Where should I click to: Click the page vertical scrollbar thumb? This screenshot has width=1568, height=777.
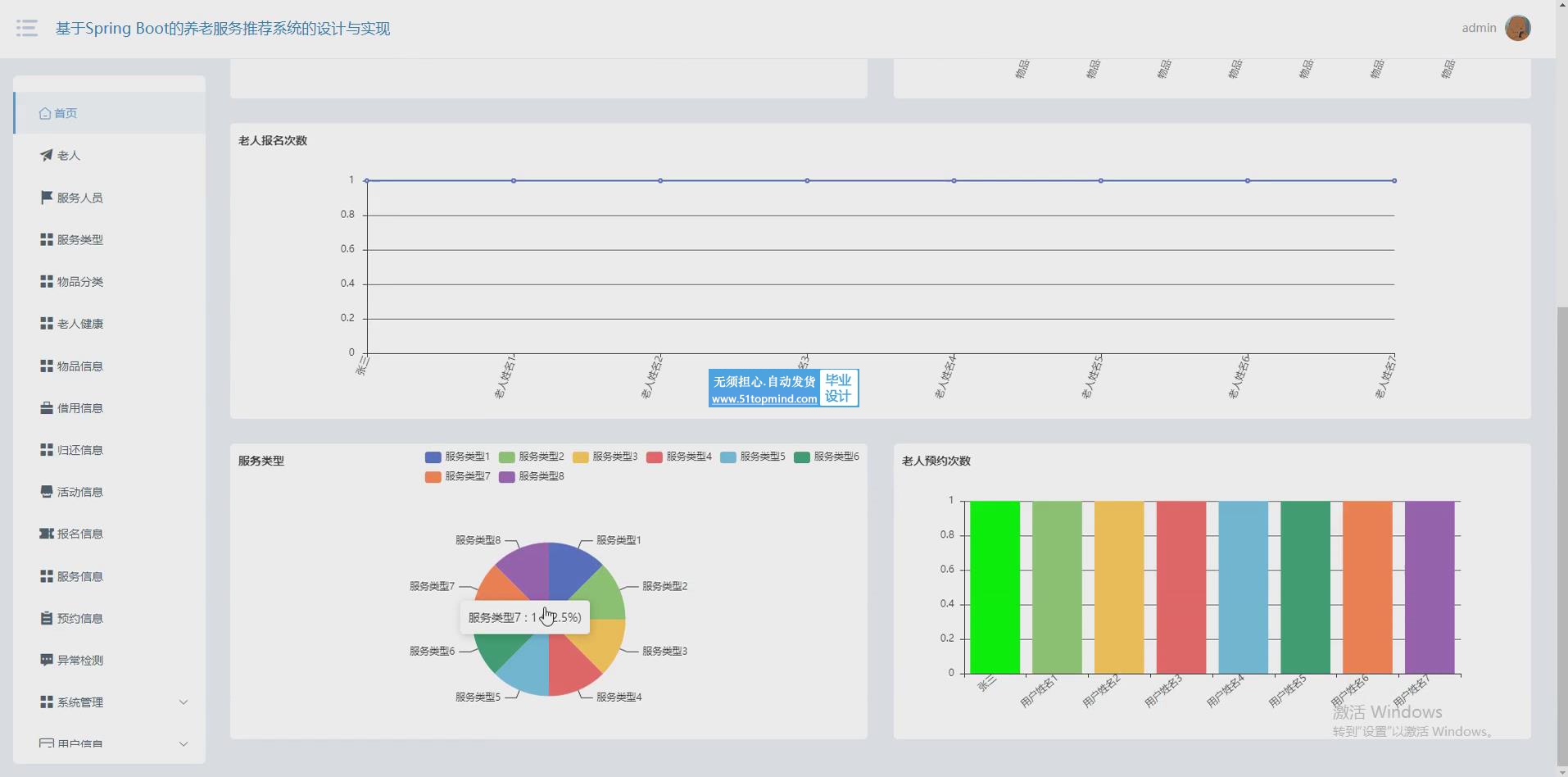(1561, 537)
